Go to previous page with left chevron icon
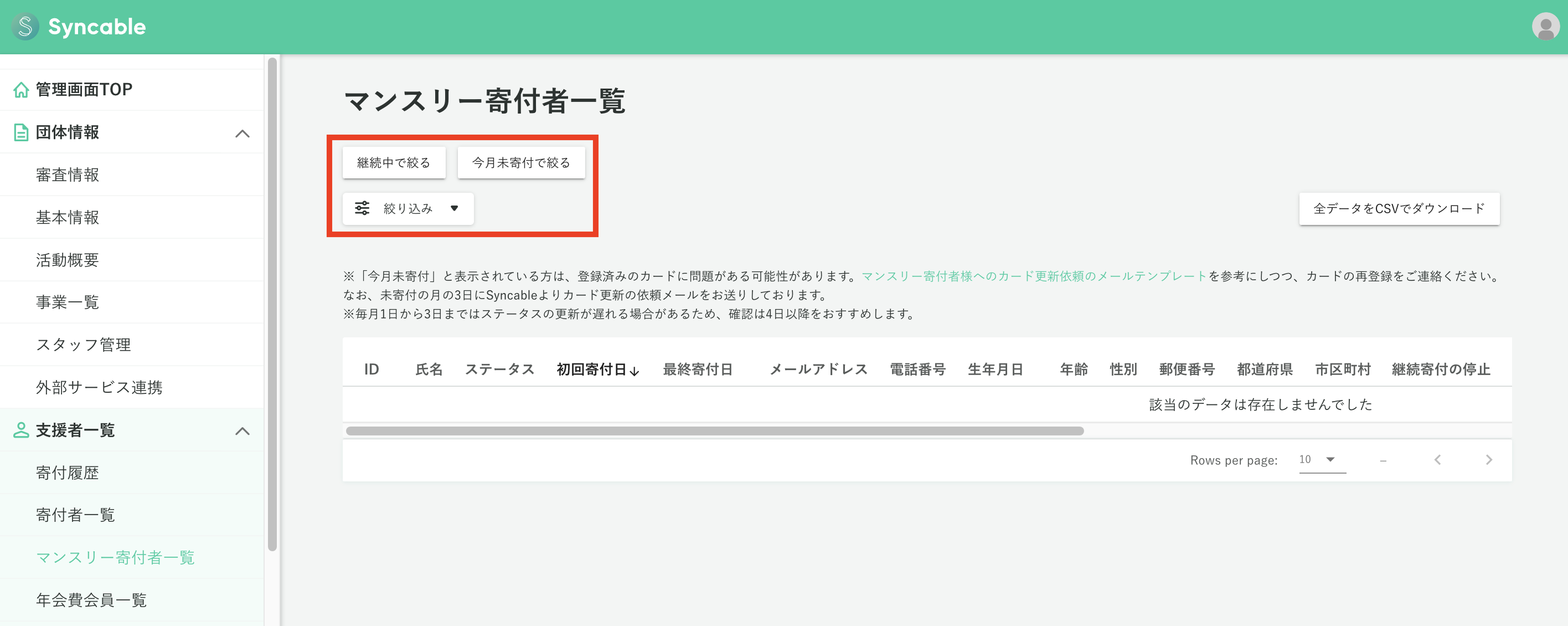The width and height of the screenshot is (1568, 626). click(x=1437, y=460)
